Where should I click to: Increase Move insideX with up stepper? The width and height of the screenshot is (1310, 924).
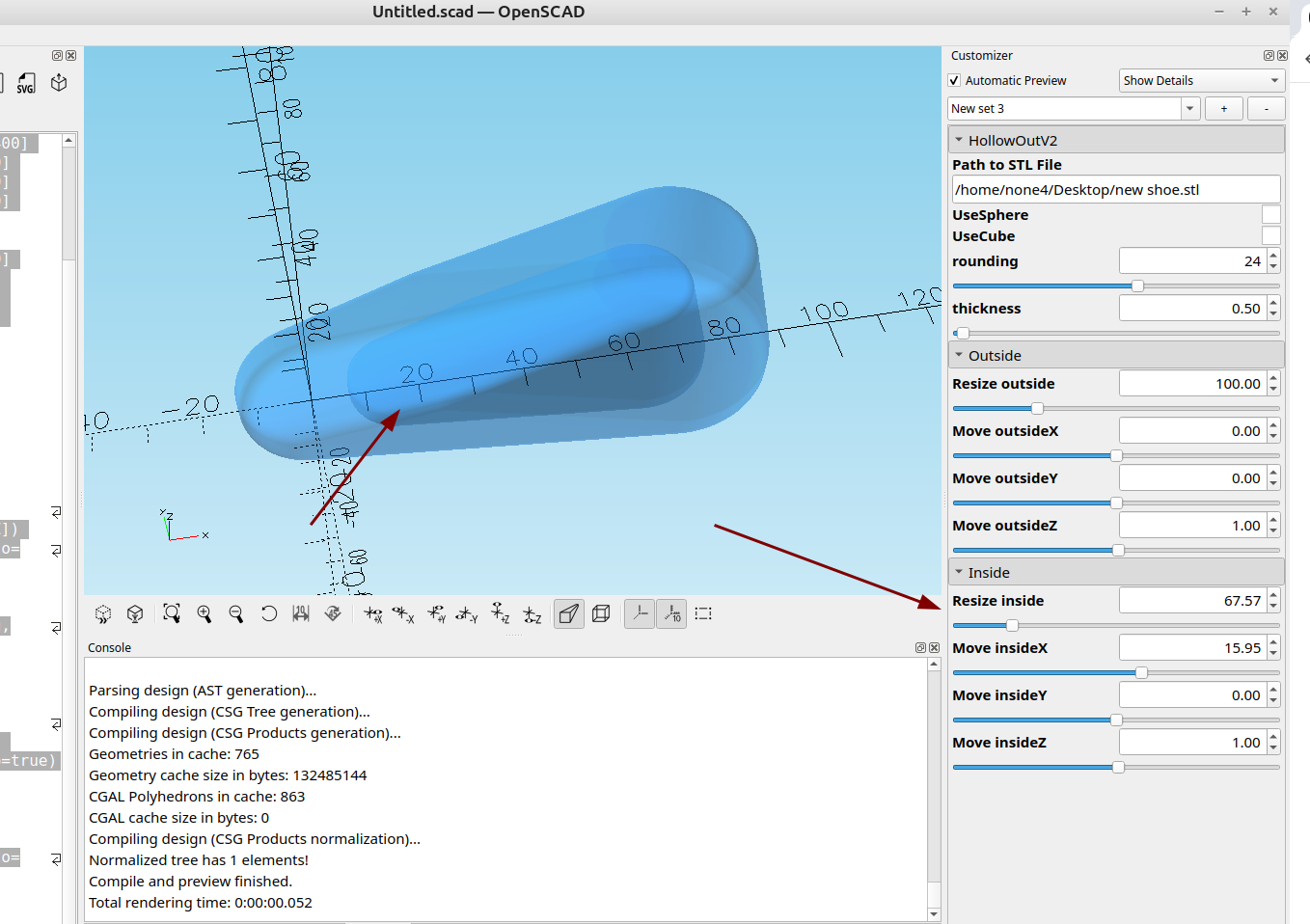(1273, 642)
